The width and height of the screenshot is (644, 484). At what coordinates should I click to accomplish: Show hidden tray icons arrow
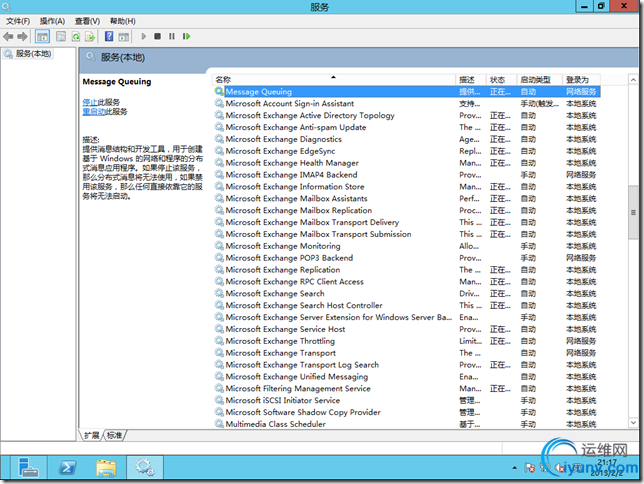pos(515,468)
